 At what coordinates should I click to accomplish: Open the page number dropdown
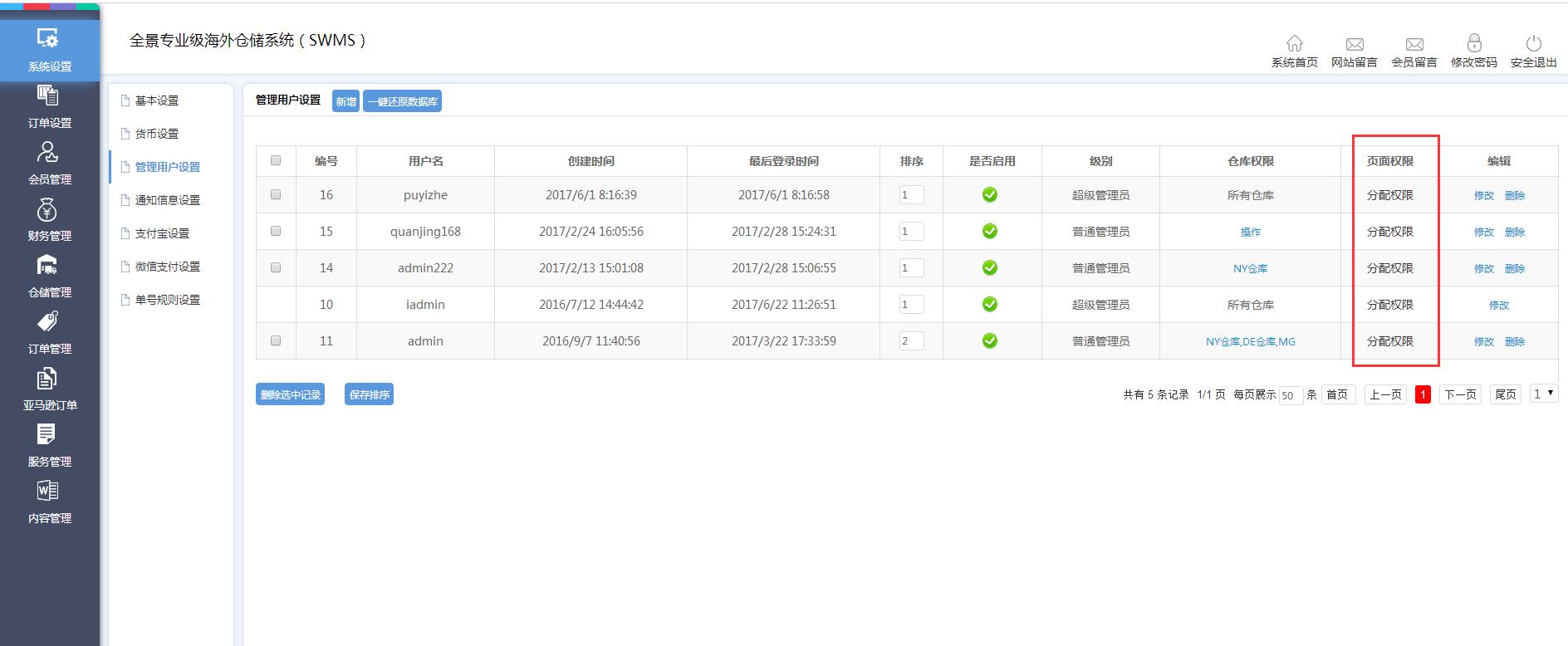(1544, 394)
